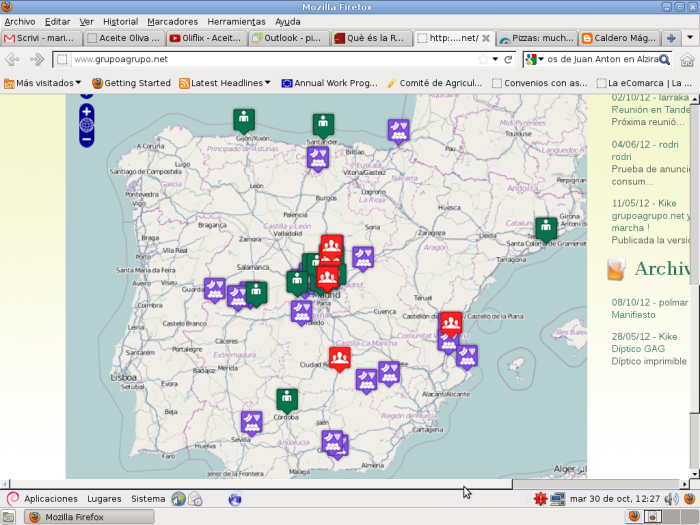Open the Editar menu
This screenshot has width=700, height=525.
coord(57,21)
